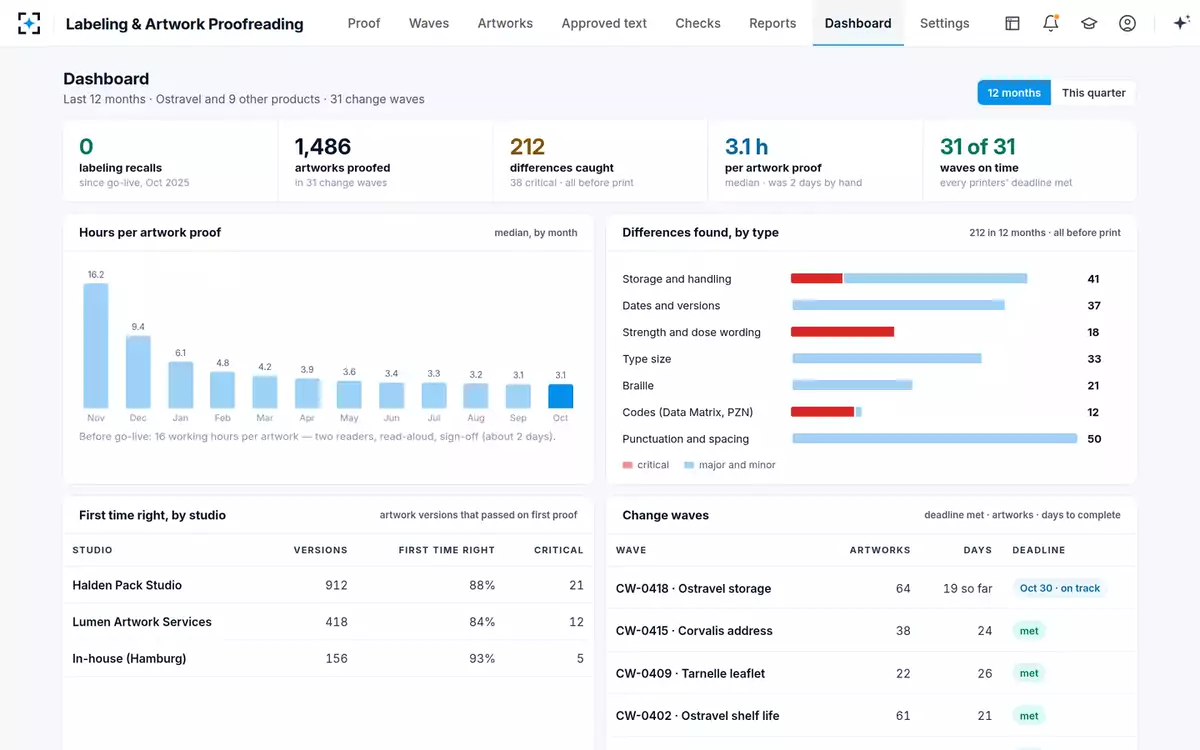Select the 12 months range
Screen dimensions: 1200x750
pyautogui.click(x=1014, y=93)
